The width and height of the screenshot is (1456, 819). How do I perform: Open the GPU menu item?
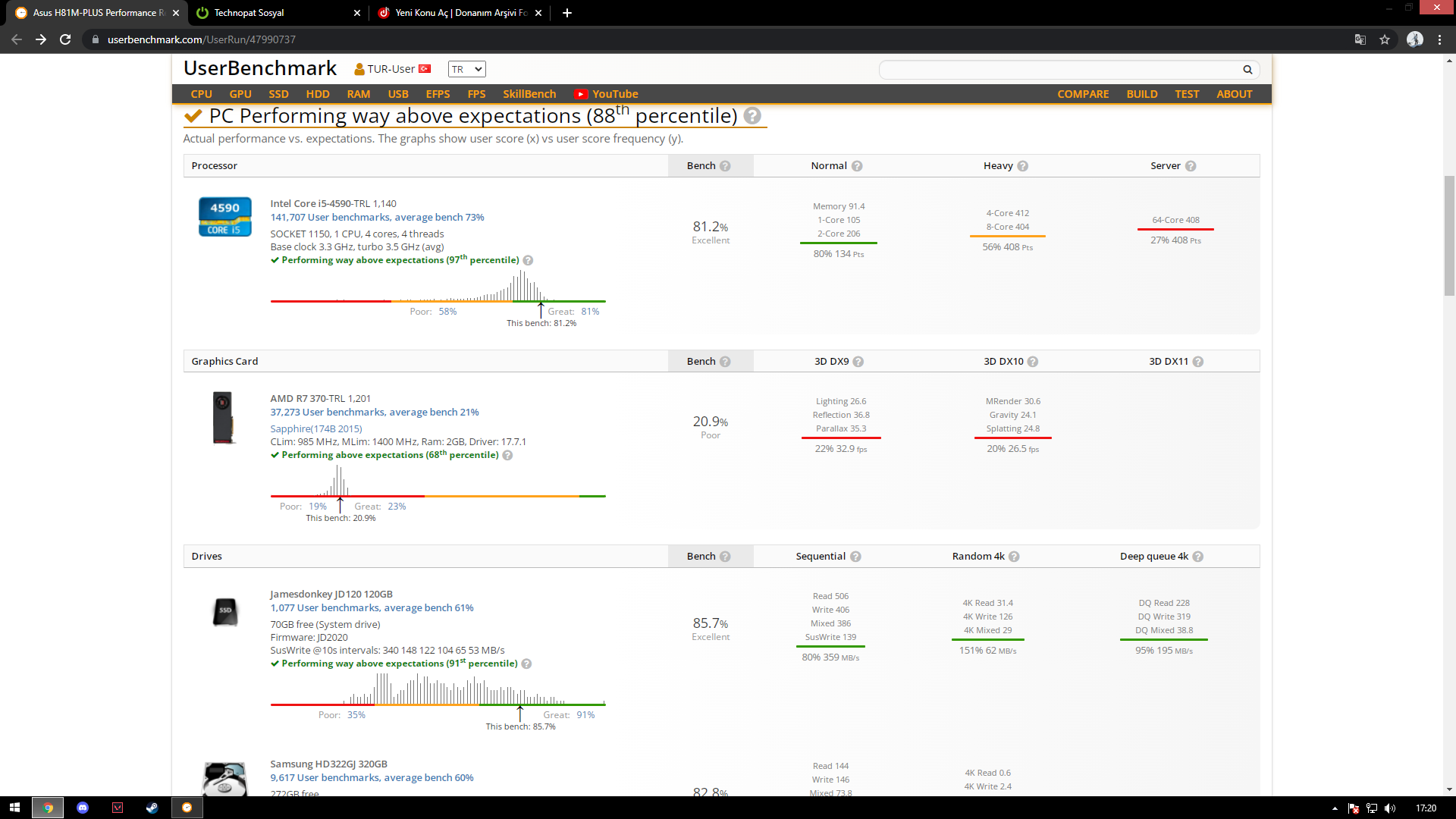[240, 94]
